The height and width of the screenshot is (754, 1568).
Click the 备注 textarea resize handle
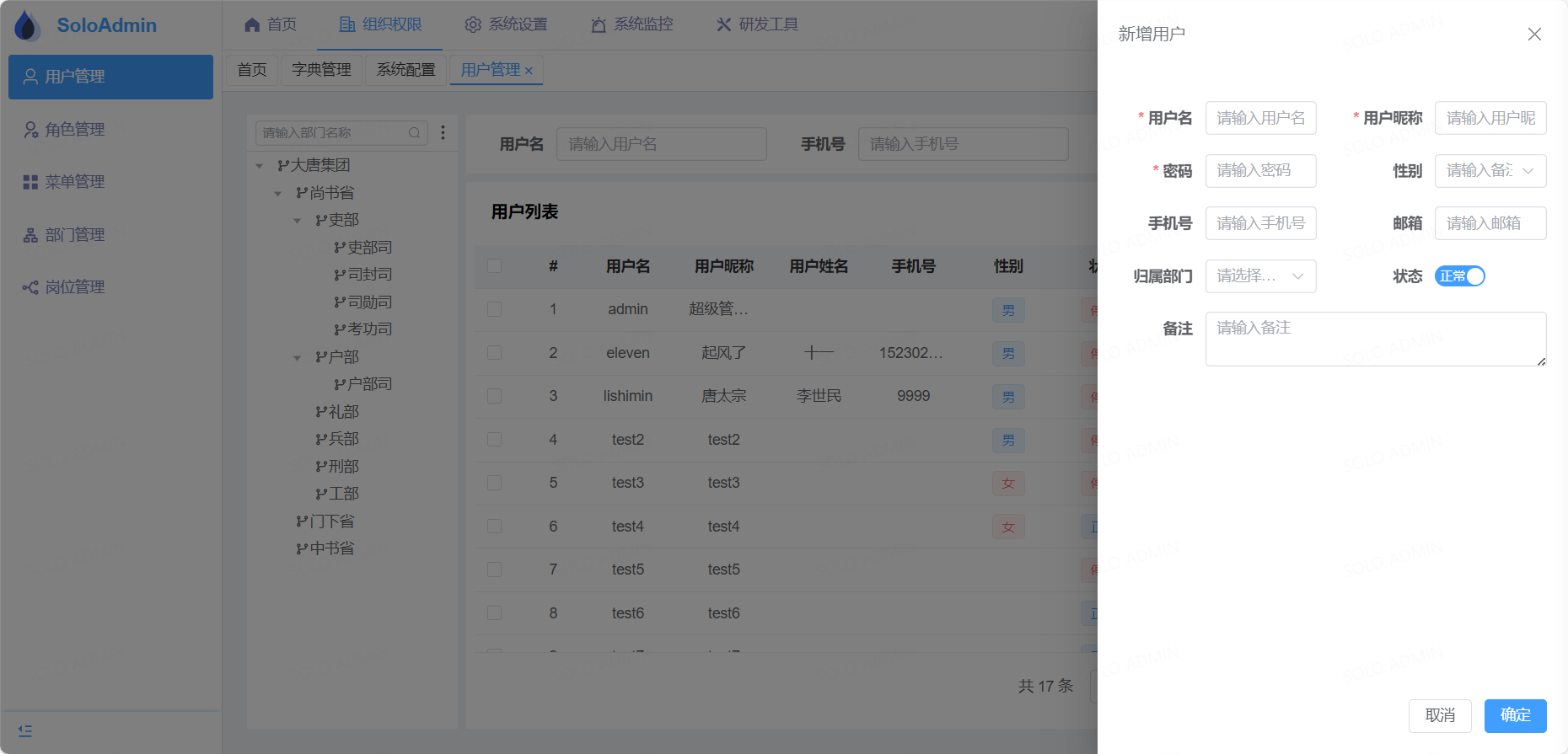click(1541, 361)
